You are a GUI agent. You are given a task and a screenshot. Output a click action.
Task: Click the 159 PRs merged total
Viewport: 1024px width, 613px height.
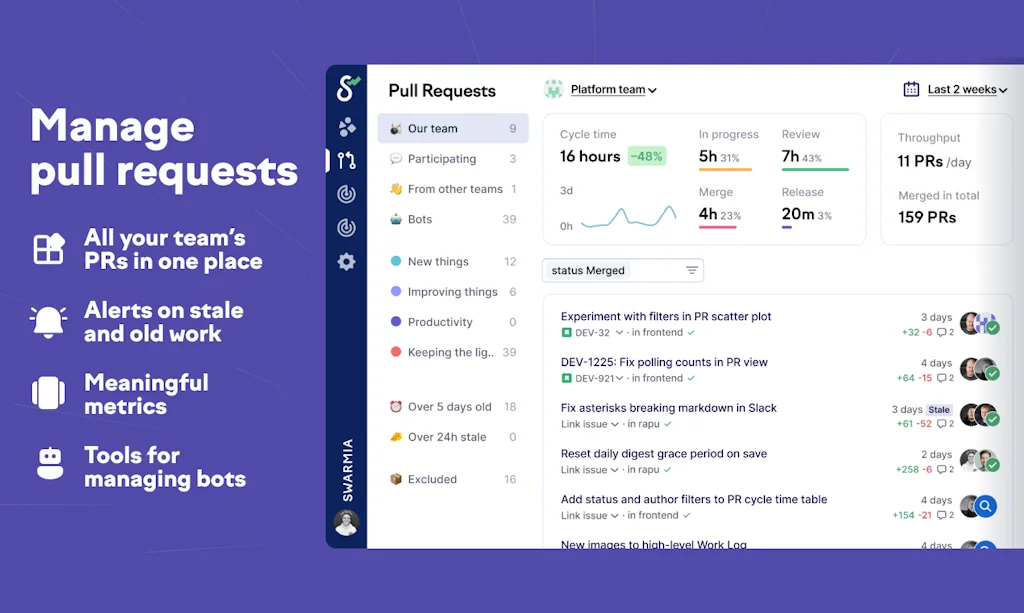click(x=927, y=217)
